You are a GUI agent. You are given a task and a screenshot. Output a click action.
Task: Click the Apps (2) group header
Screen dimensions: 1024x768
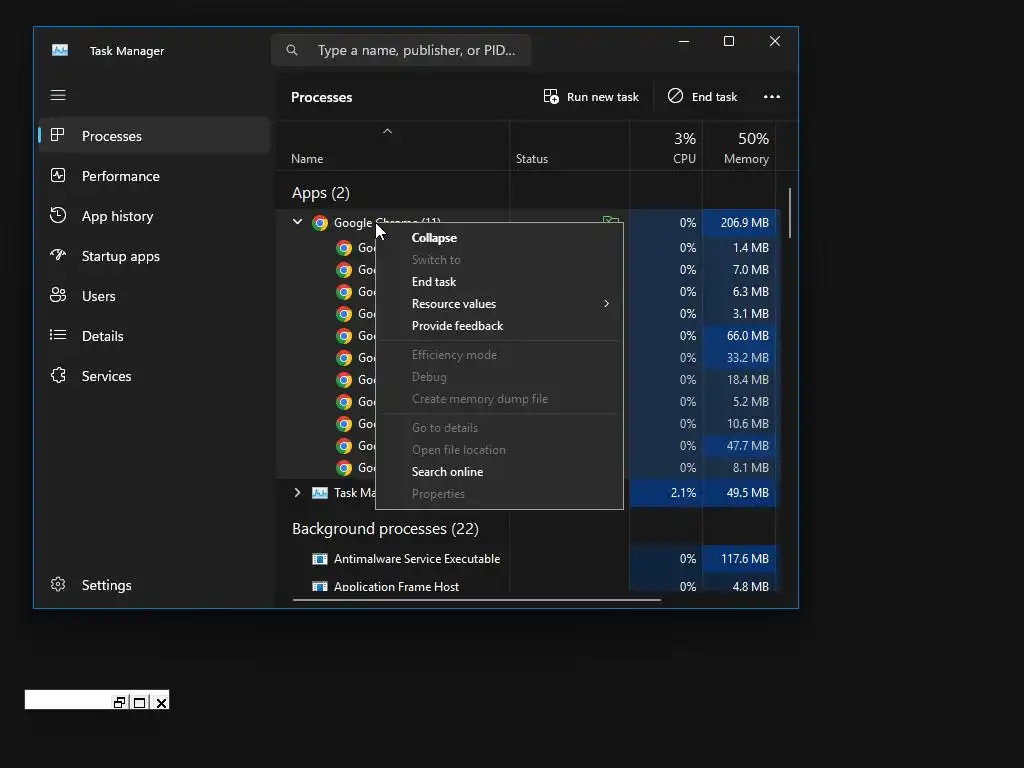pos(321,193)
